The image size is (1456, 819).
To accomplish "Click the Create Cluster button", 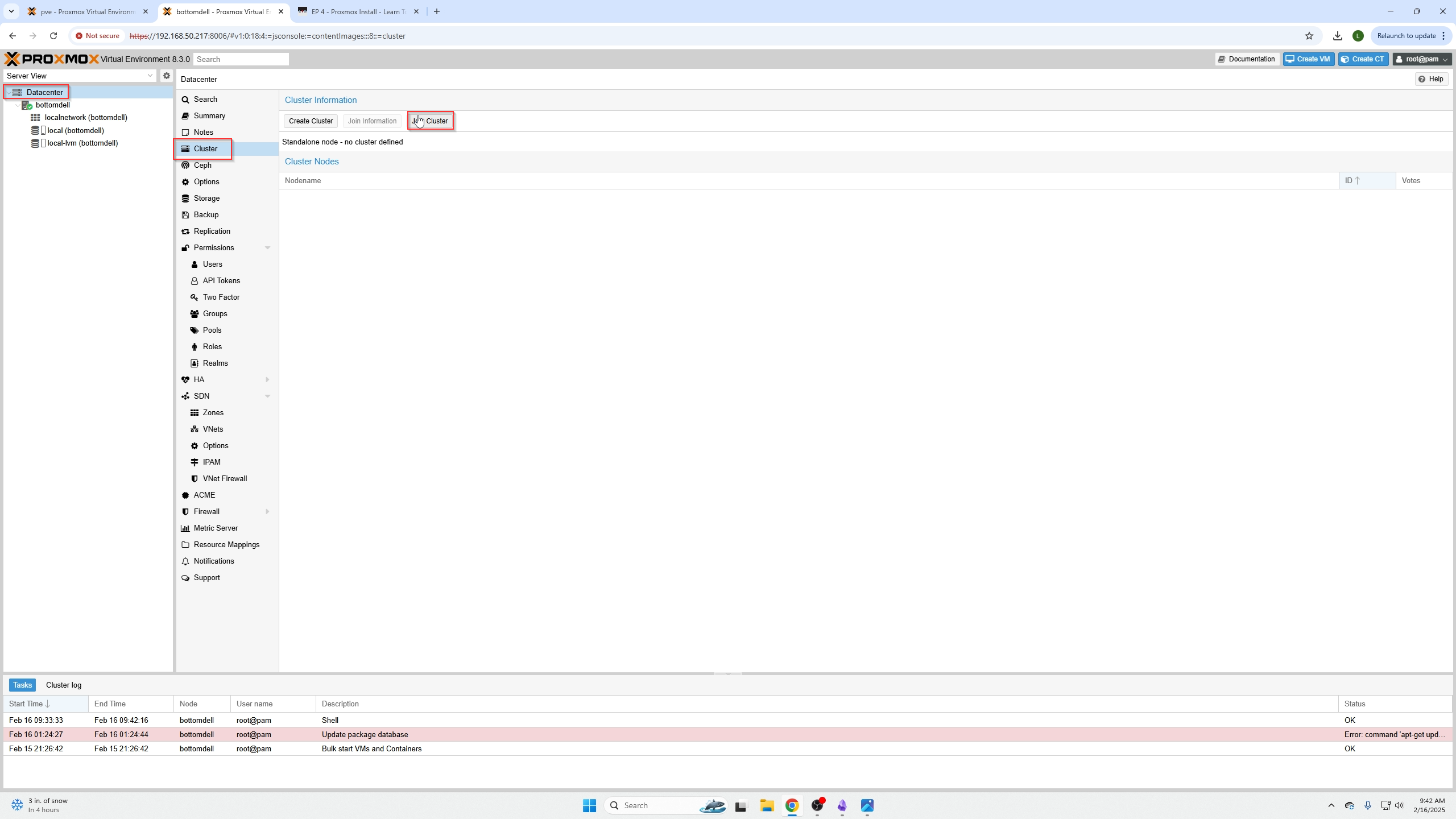I will coord(311,121).
